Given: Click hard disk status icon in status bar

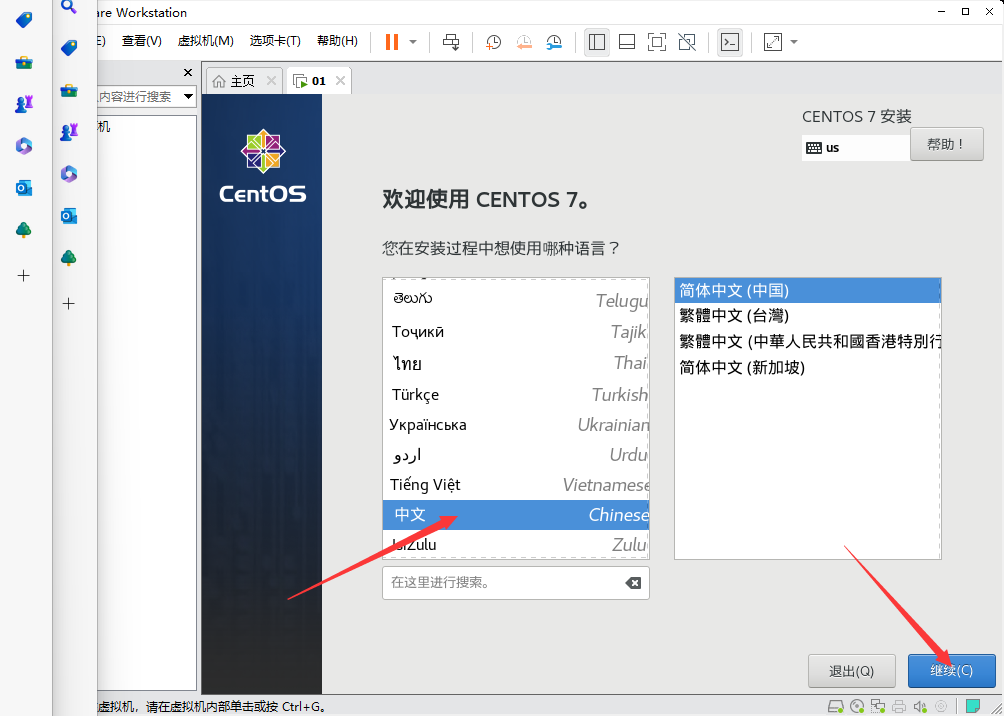Looking at the screenshot, I should (836, 706).
